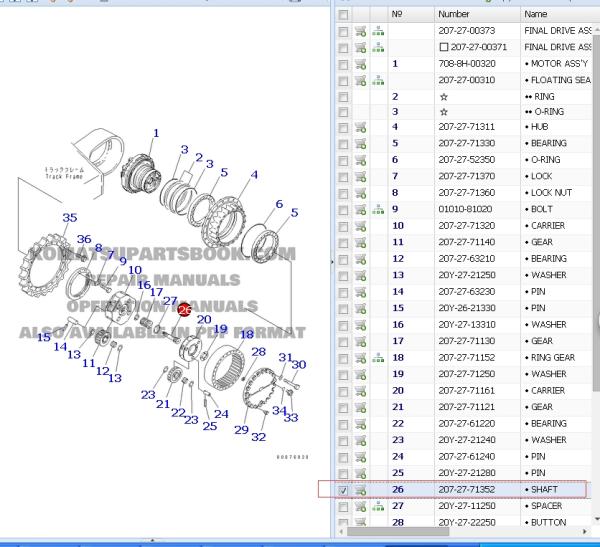Open structure tree icon for 207-27-00371
Image resolution: width=600 pixels, height=547 pixels.
coord(378,47)
